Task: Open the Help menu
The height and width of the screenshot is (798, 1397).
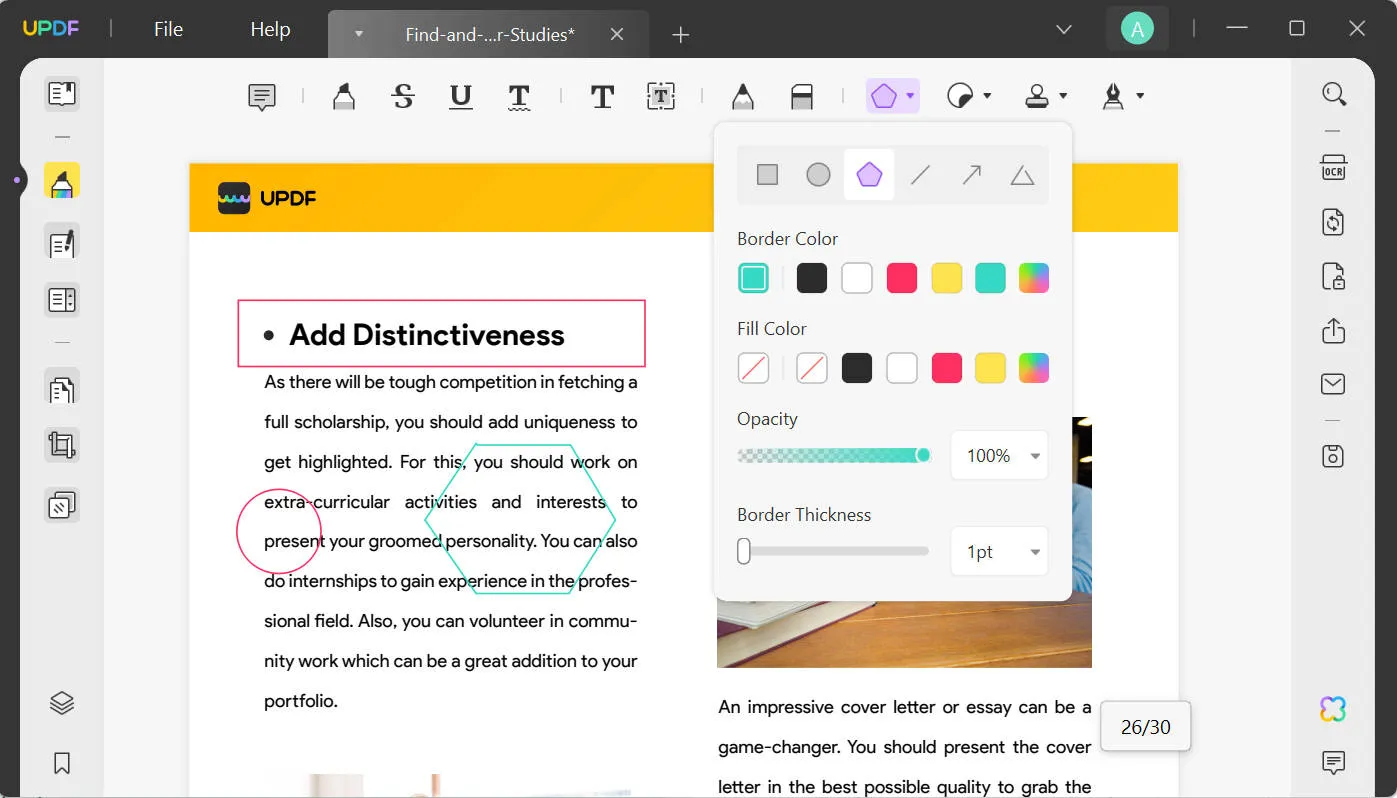Action: tap(268, 29)
